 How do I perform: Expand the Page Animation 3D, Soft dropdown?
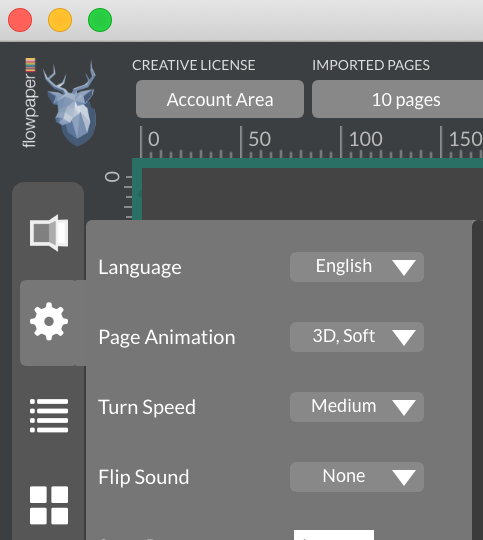tap(357, 337)
